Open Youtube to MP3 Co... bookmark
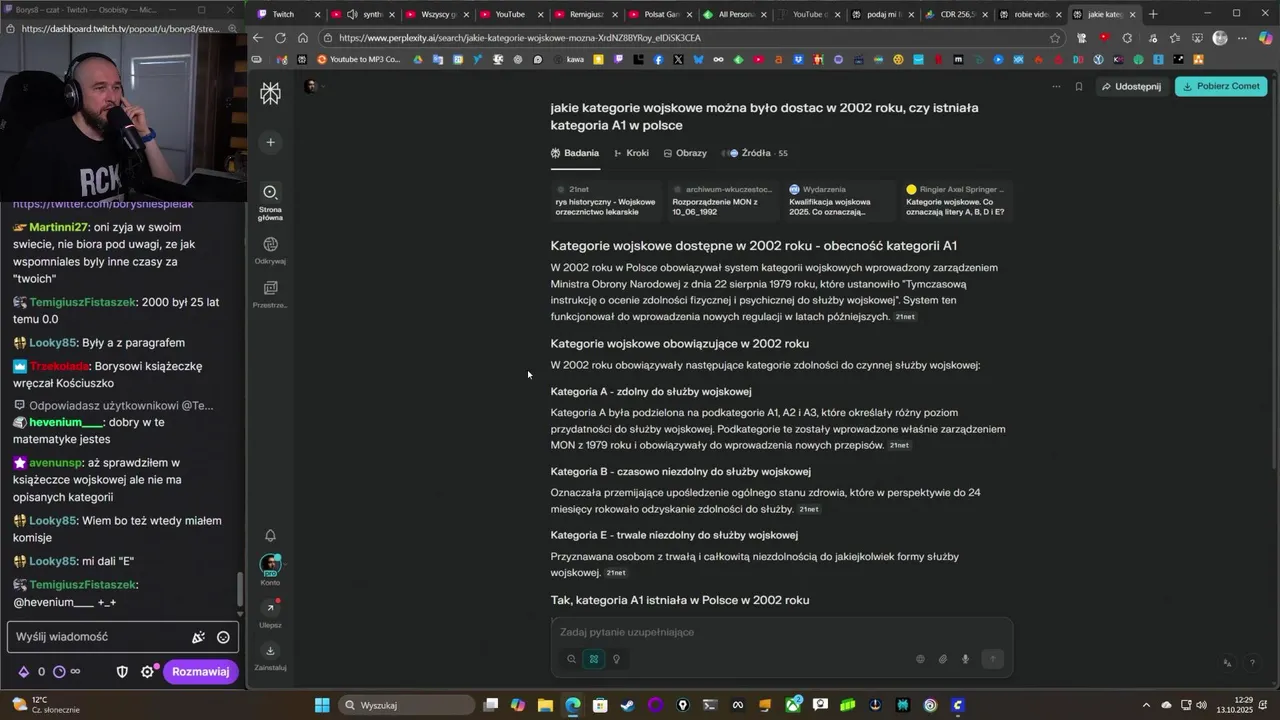 point(359,59)
